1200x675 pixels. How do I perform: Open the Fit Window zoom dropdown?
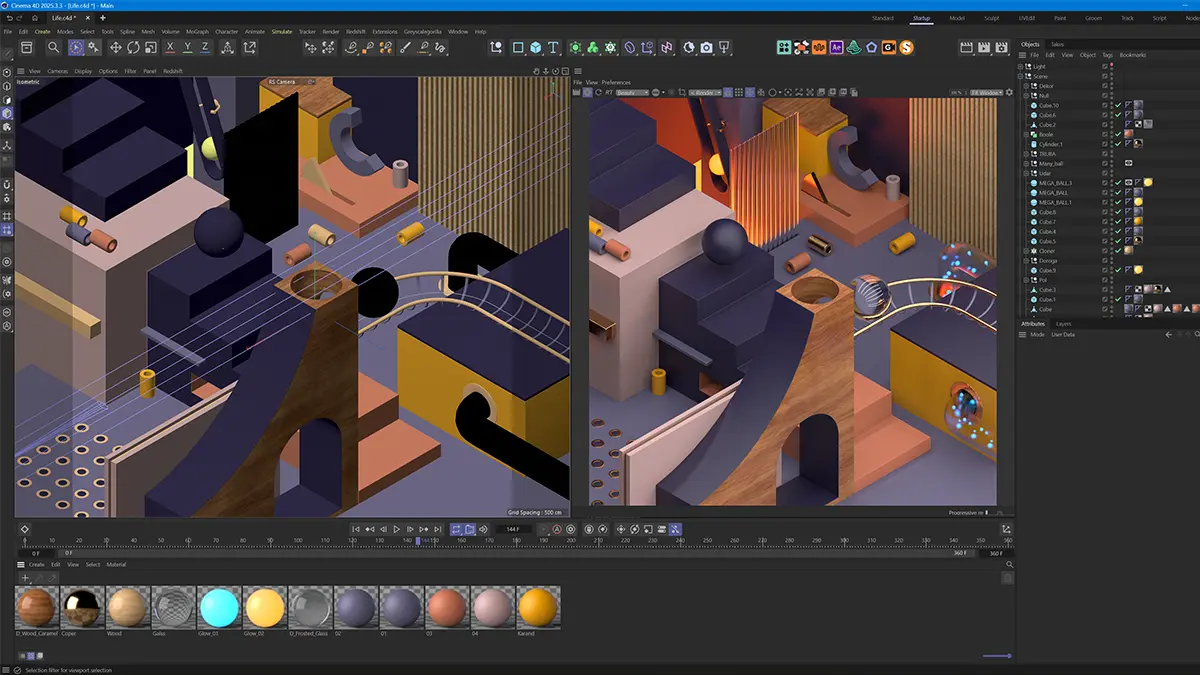point(987,92)
